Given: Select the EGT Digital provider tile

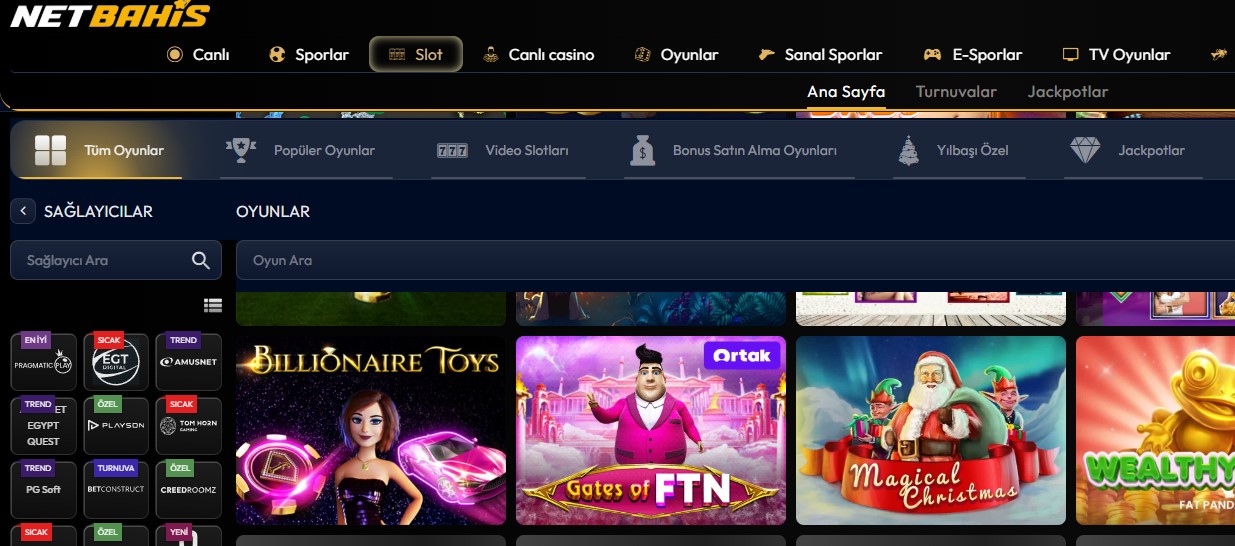Looking at the screenshot, I should click(x=116, y=362).
